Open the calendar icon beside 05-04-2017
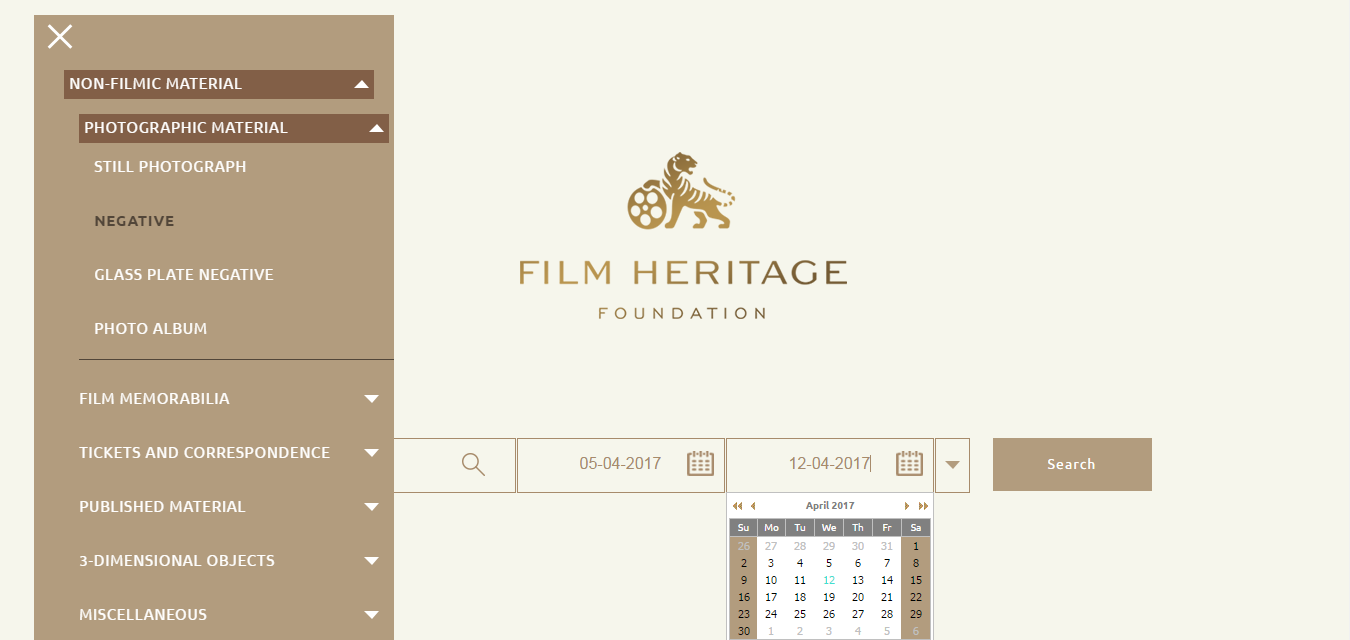Image resolution: width=1350 pixels, height=640 pixels. (700, 463)
